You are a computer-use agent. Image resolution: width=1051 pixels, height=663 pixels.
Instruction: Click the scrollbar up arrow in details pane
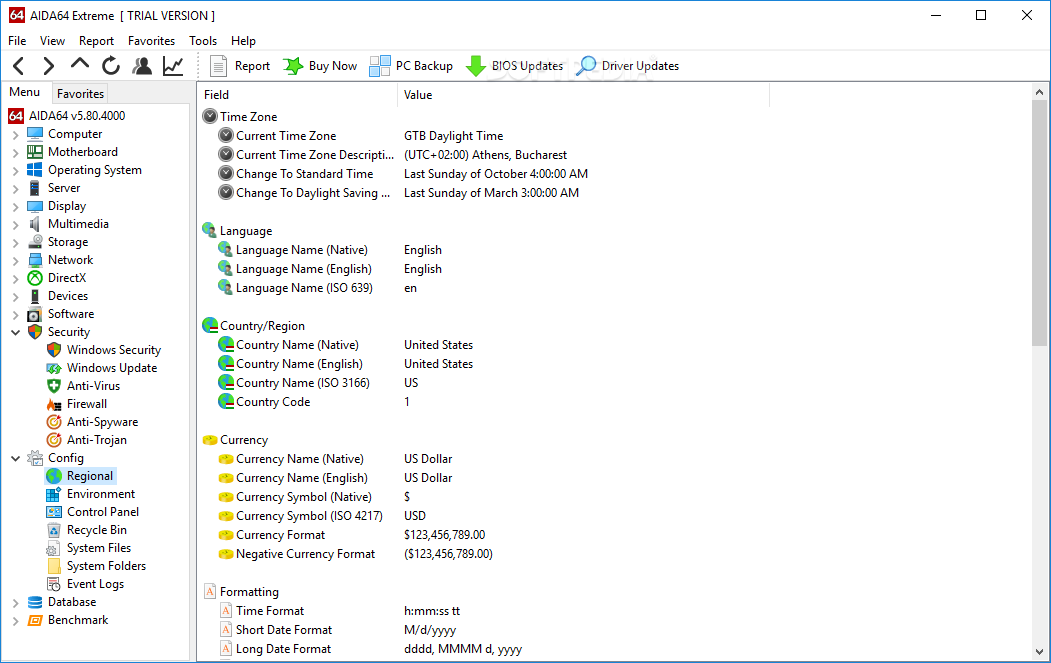click(x=1039, y=93)
